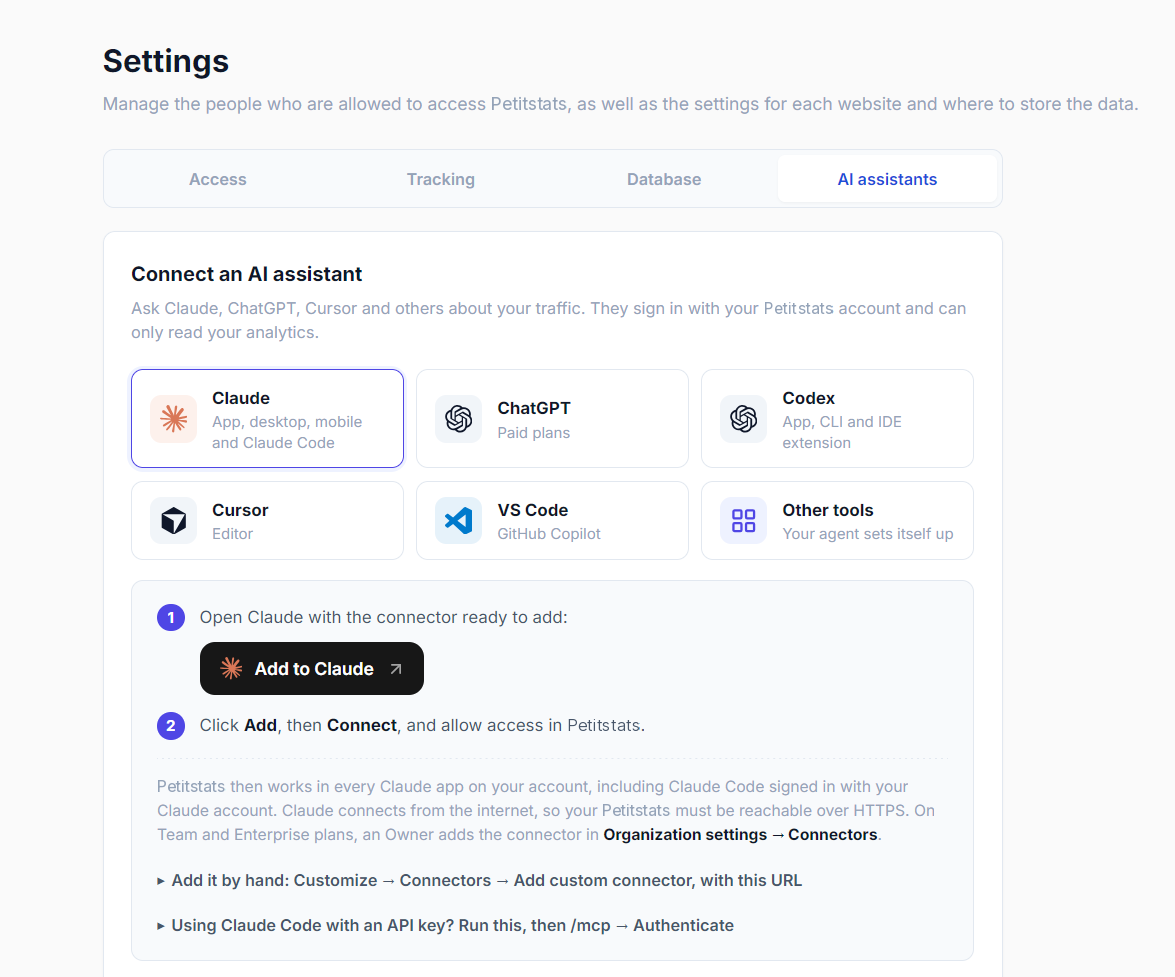
Task: Click the Claude starburst icon in its card
Action: coord(174,419)
